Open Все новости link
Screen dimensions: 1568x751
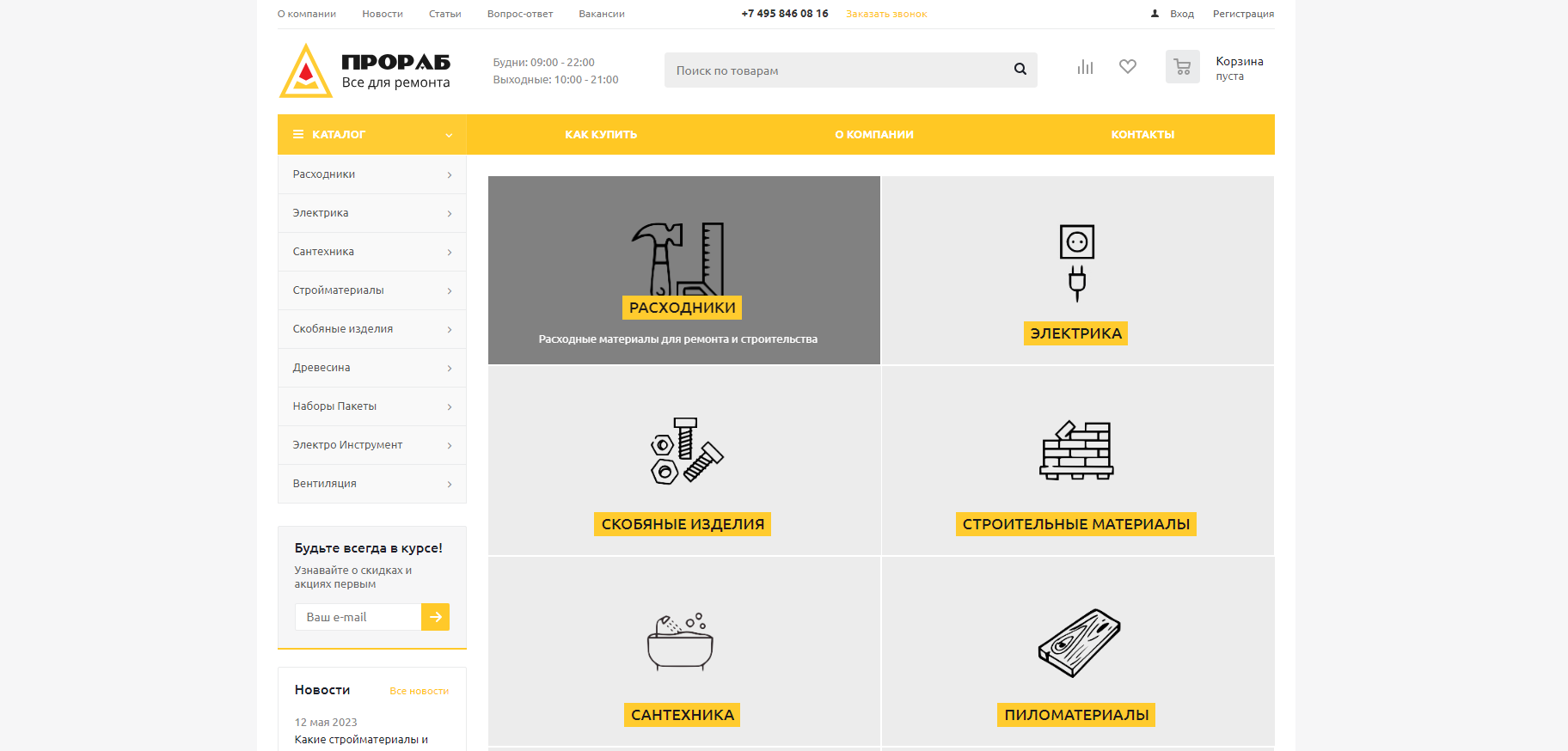[x=420, y=691]
